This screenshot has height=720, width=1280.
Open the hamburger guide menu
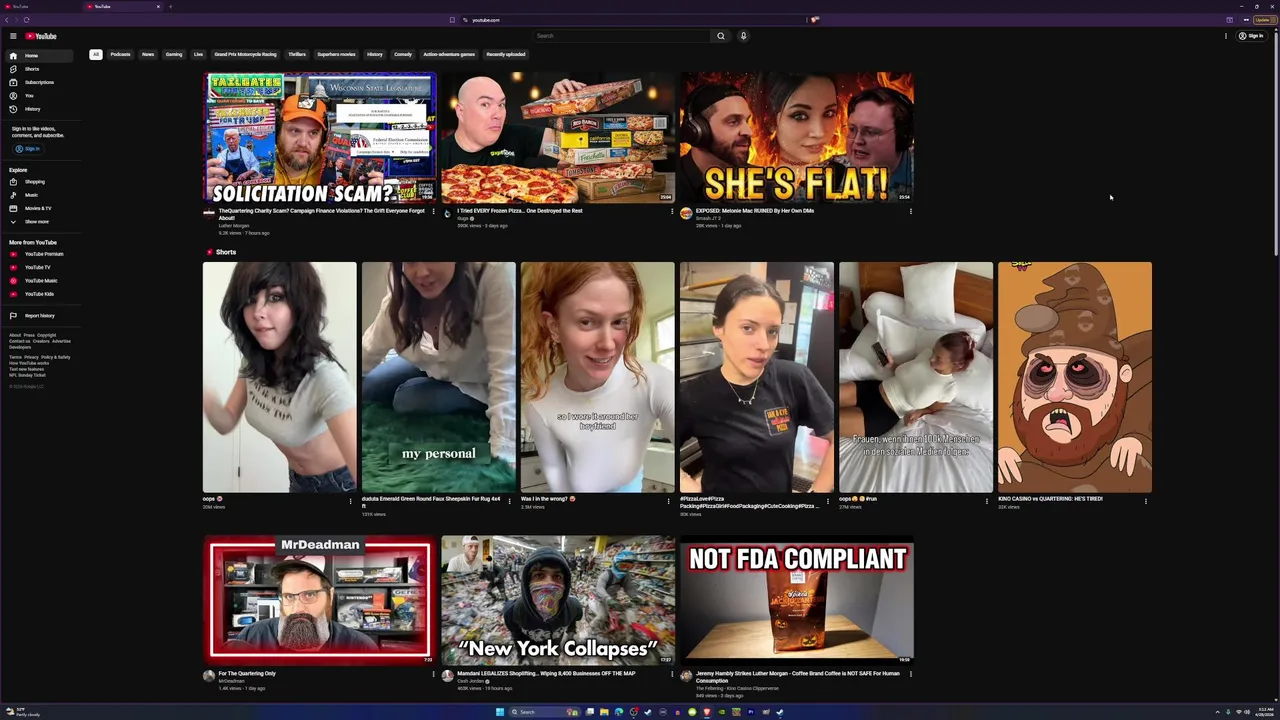[x=13, y=36]
